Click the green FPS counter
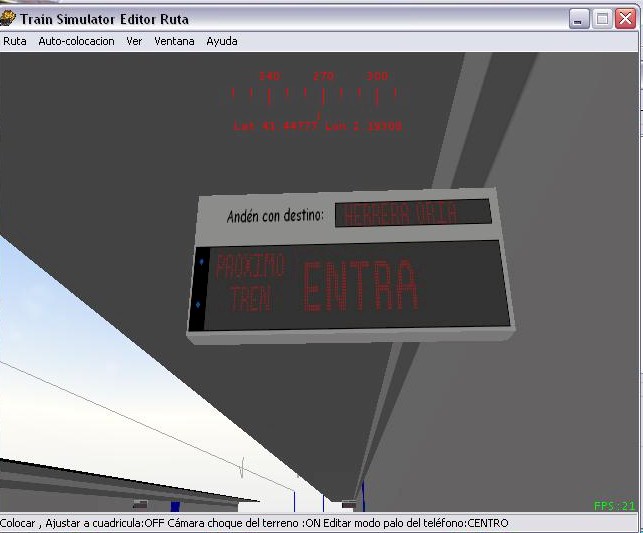643x533 pixels. click(x=614, y=506)
